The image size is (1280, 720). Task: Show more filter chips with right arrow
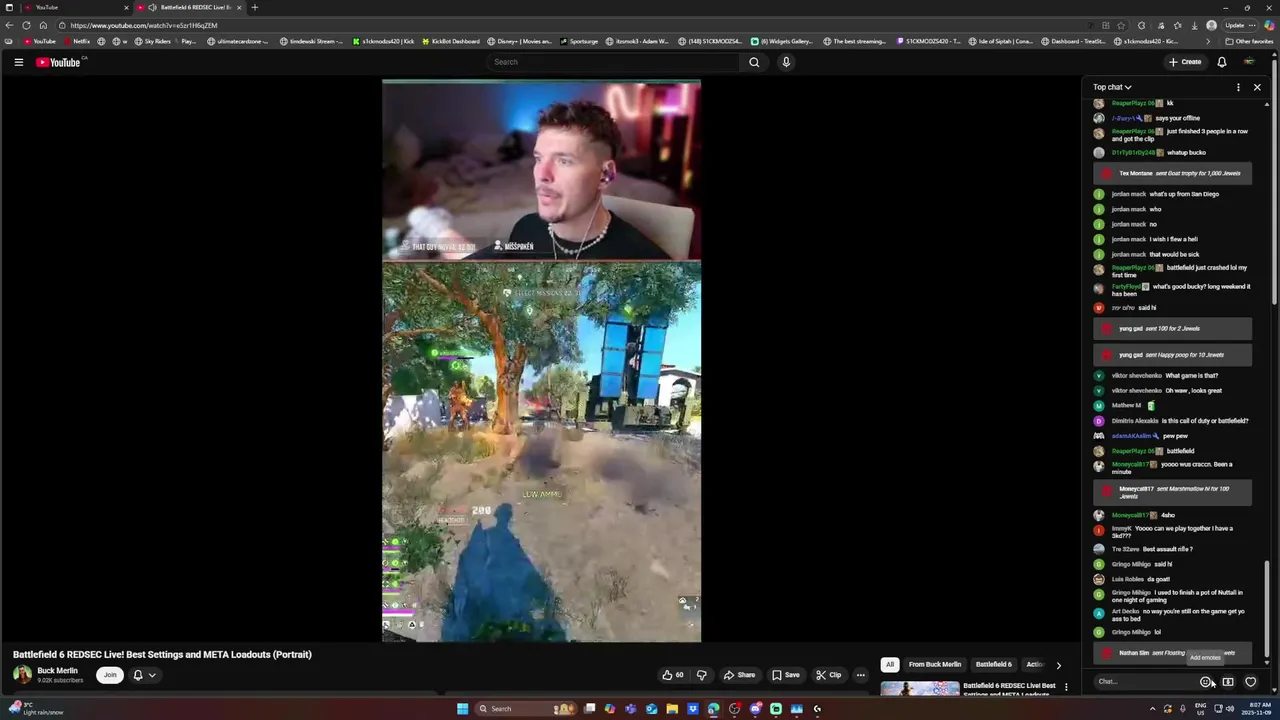click(x=1058, y=665)
